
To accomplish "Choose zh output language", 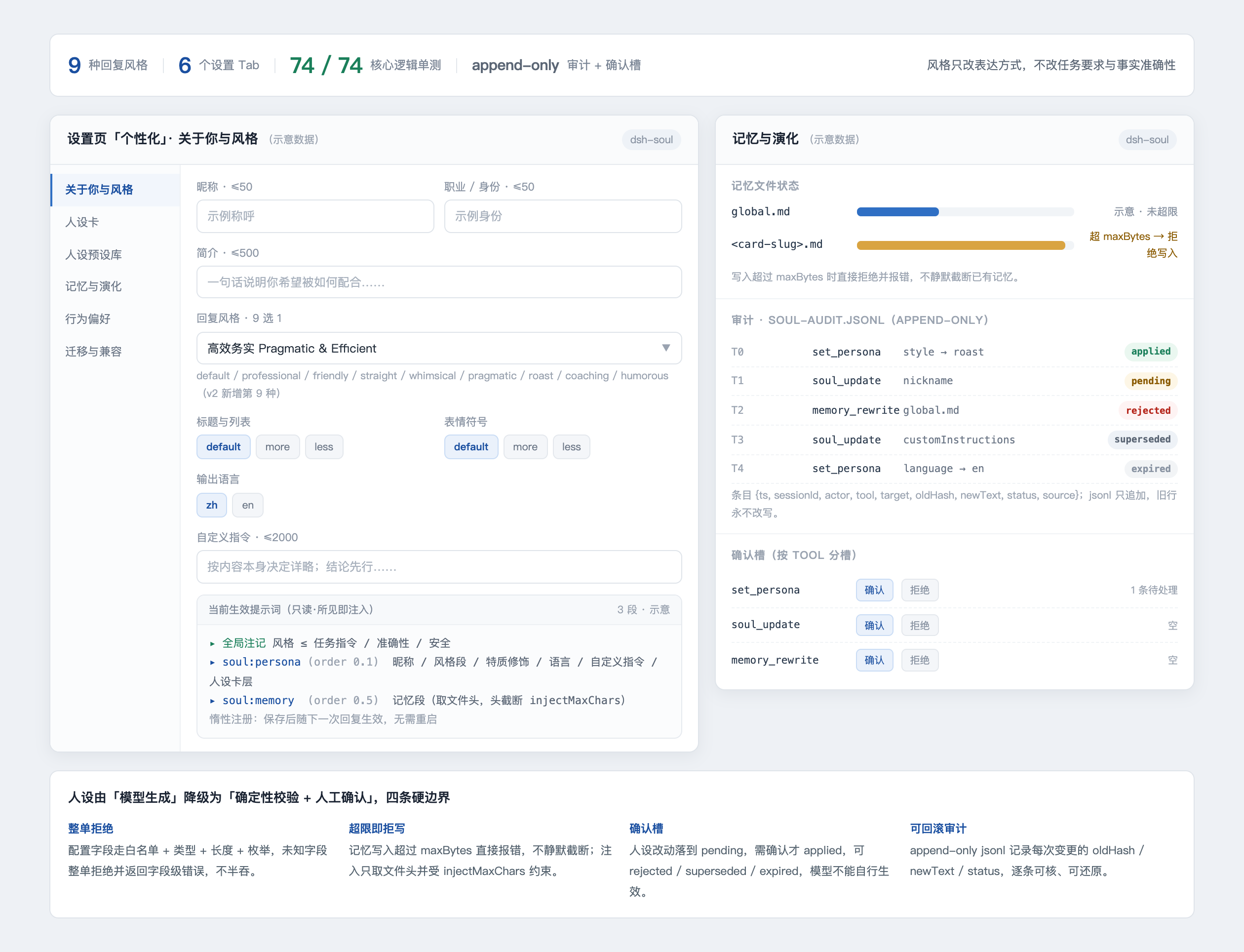I will coord(211,505).
